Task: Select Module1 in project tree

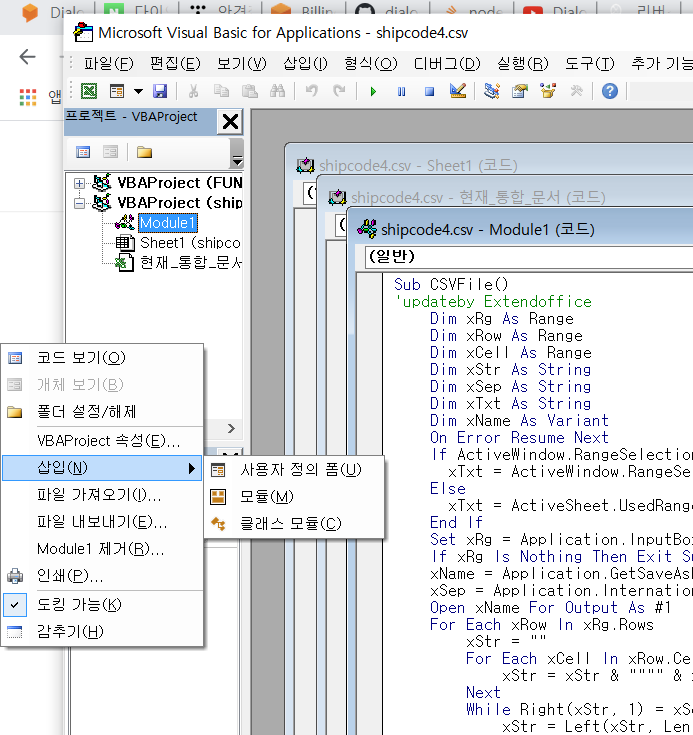Action: click(x=168, y=223)
